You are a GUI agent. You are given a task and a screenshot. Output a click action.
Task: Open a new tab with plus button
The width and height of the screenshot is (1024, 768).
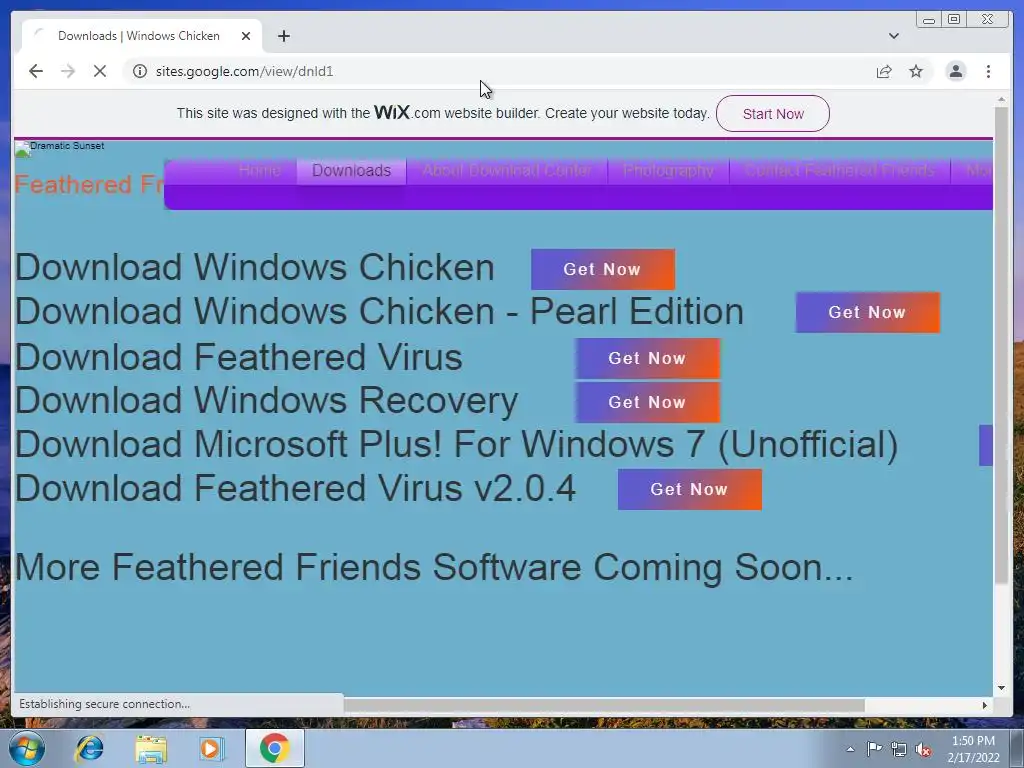tap(283, 36)
